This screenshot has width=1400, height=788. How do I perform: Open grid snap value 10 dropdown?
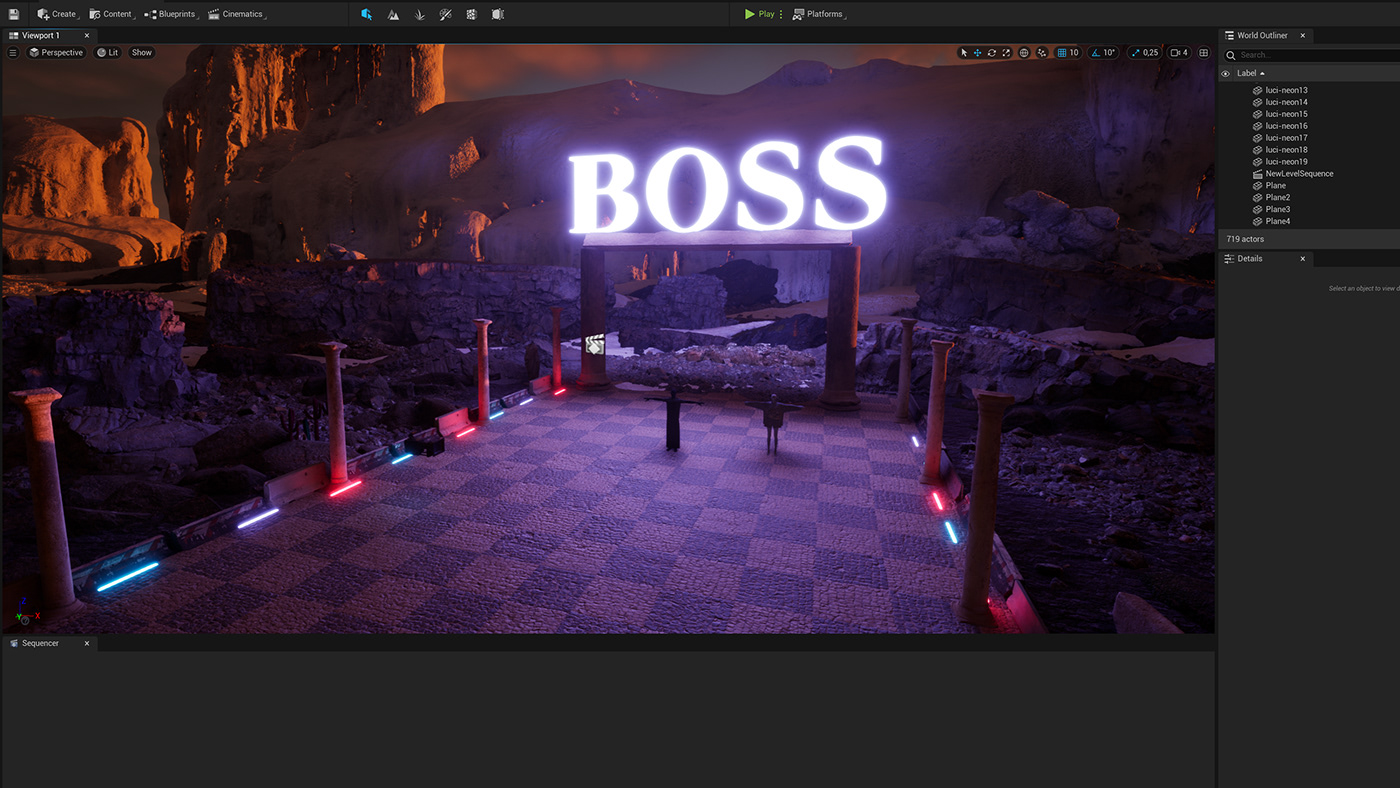[1074, 53]
